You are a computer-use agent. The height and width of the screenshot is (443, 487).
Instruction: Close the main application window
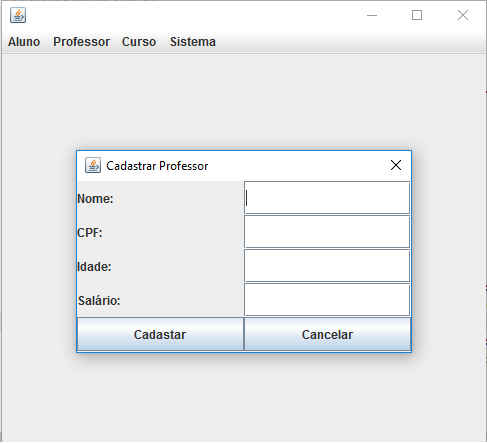pos(463,15)
